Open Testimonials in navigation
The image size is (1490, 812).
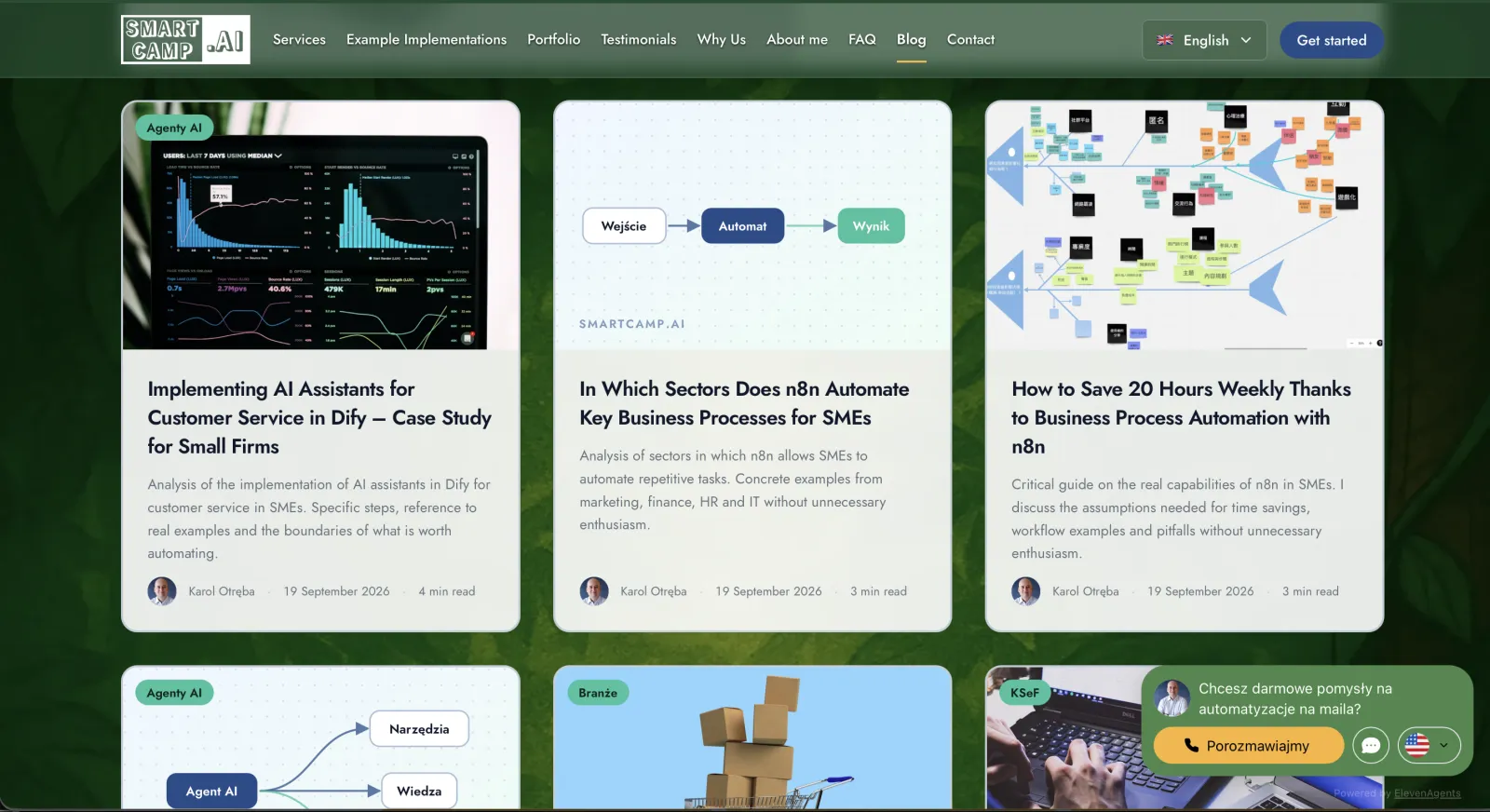click(x=638, y=39)
